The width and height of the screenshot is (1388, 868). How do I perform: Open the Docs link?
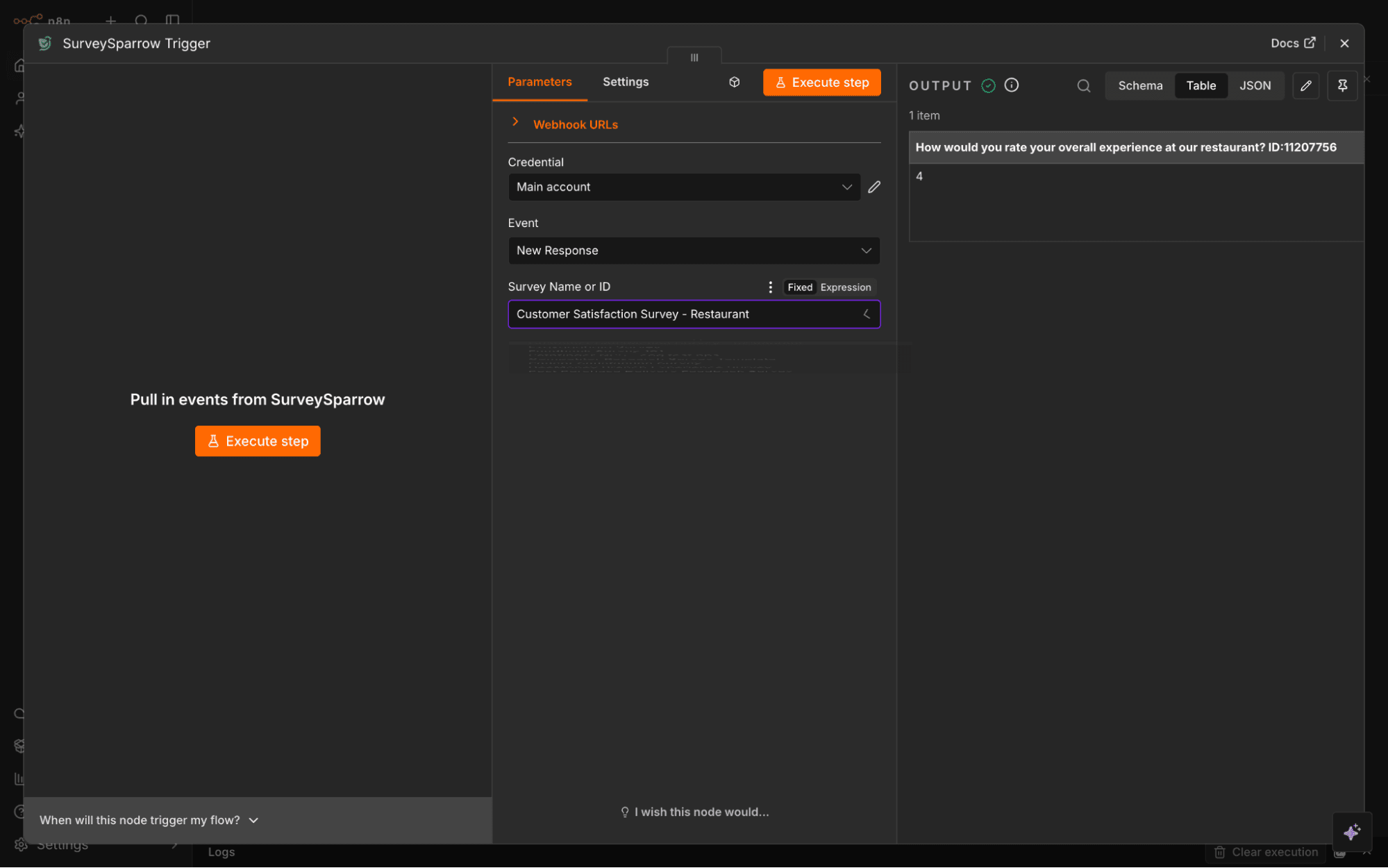point(1293,43)
